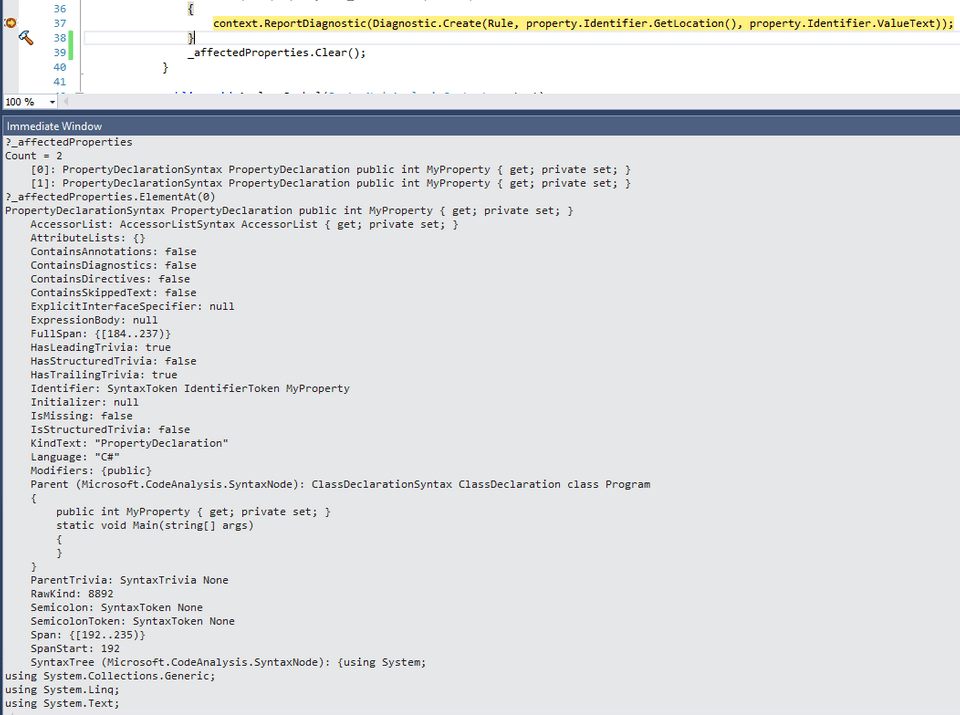Click the ContainsAnnotations: false line

click(x=113, y=252)
